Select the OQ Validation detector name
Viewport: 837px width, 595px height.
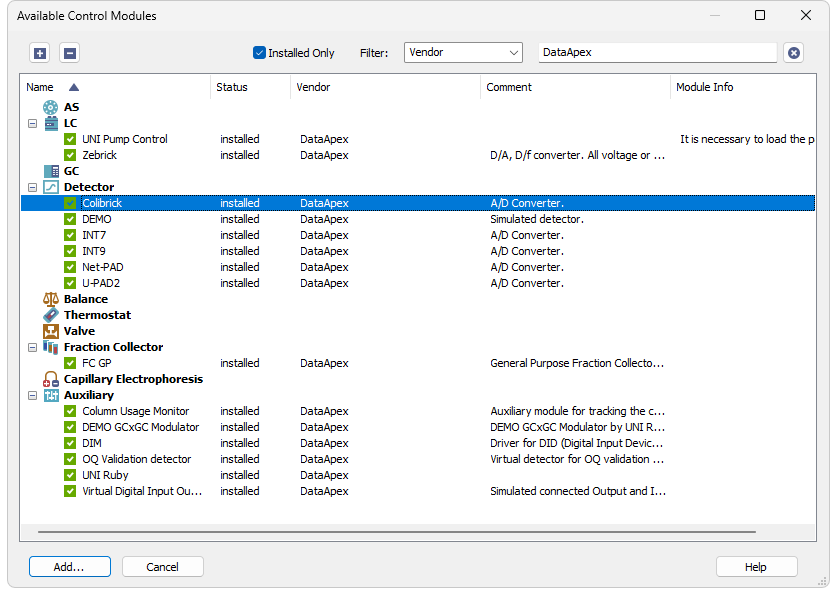point(137,459)
